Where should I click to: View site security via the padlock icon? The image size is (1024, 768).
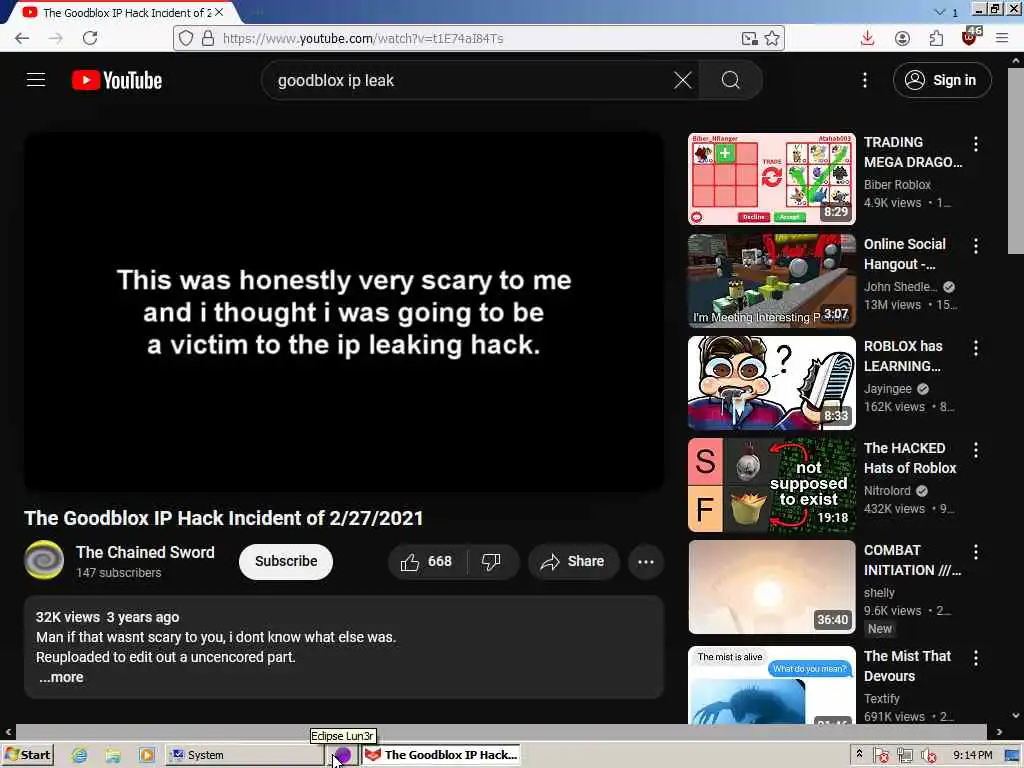[x=208, y=39]
